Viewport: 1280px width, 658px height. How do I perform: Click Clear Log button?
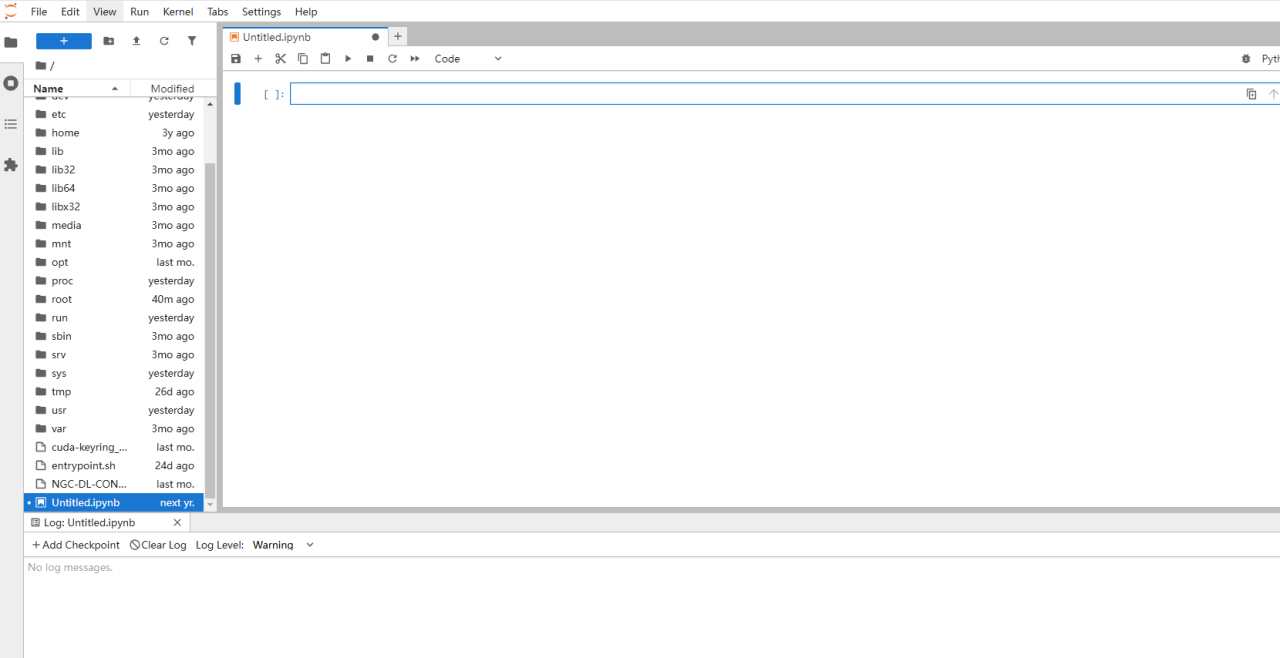158,545
